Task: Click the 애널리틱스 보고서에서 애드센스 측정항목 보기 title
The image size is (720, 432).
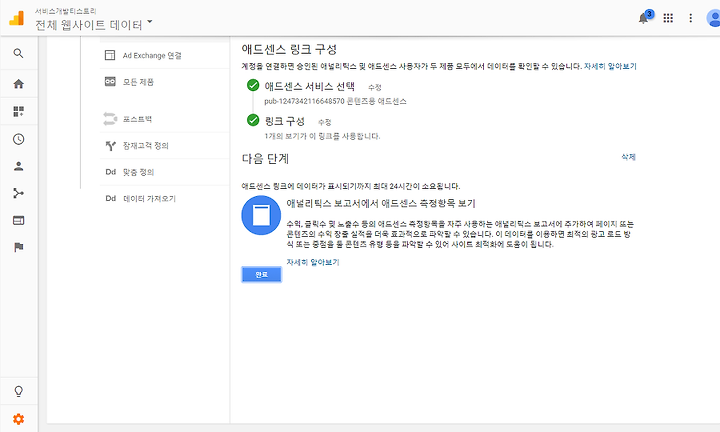Action: coord(381,203)
